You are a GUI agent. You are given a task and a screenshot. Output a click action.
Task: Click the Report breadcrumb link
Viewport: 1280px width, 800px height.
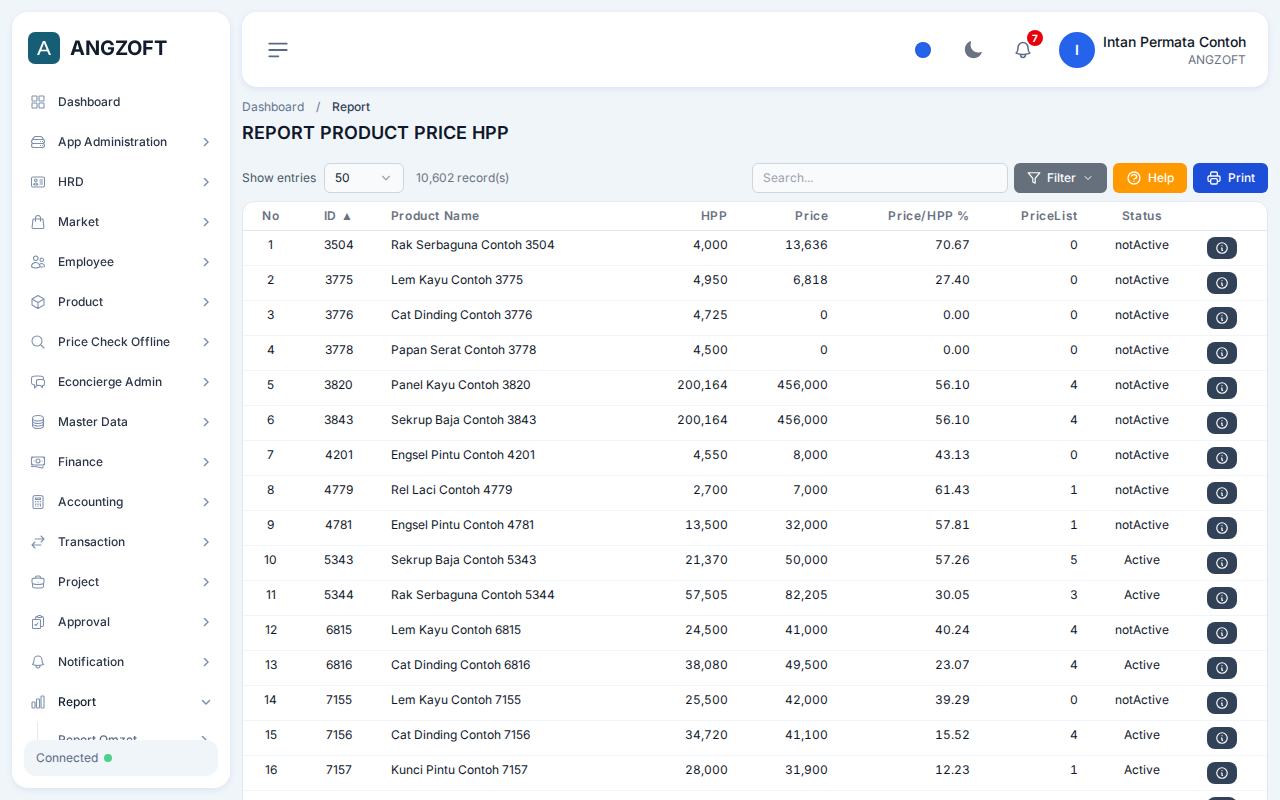[351, 107]
